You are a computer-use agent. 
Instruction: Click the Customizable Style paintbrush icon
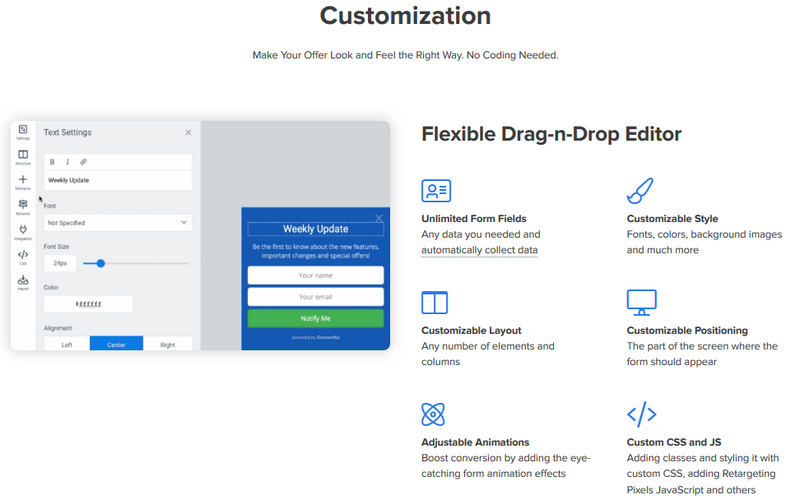click(x=640, y=190)
